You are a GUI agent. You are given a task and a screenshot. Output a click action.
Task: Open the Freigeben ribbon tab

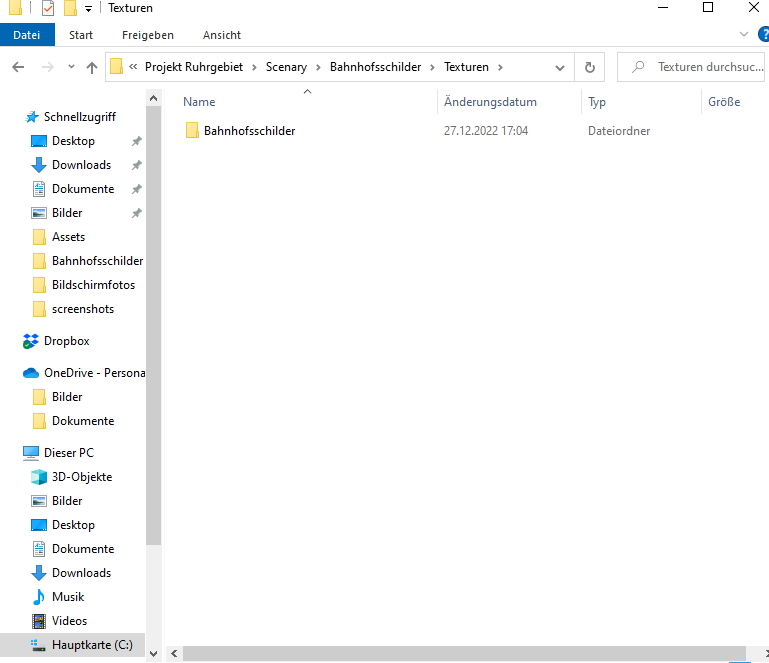[x=148, y=35]
